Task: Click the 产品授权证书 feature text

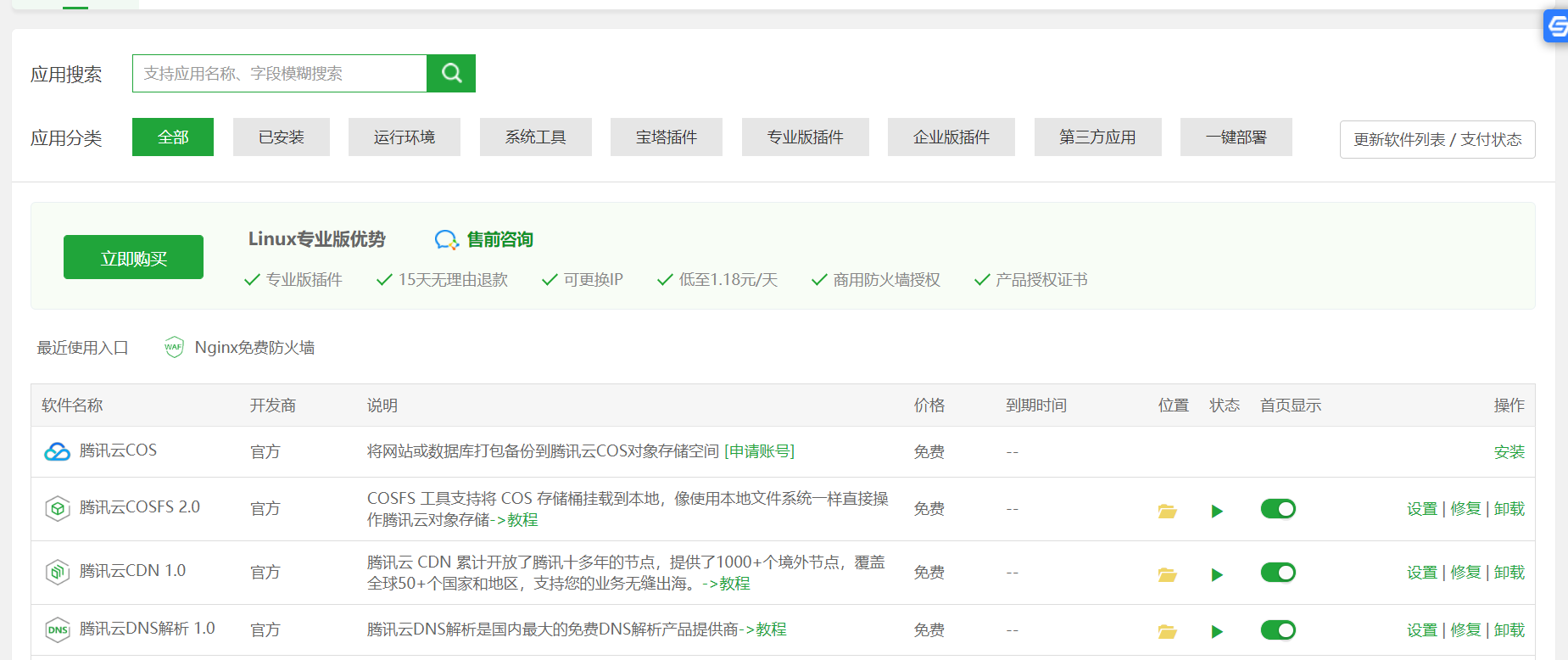Action: point(1041,280)
